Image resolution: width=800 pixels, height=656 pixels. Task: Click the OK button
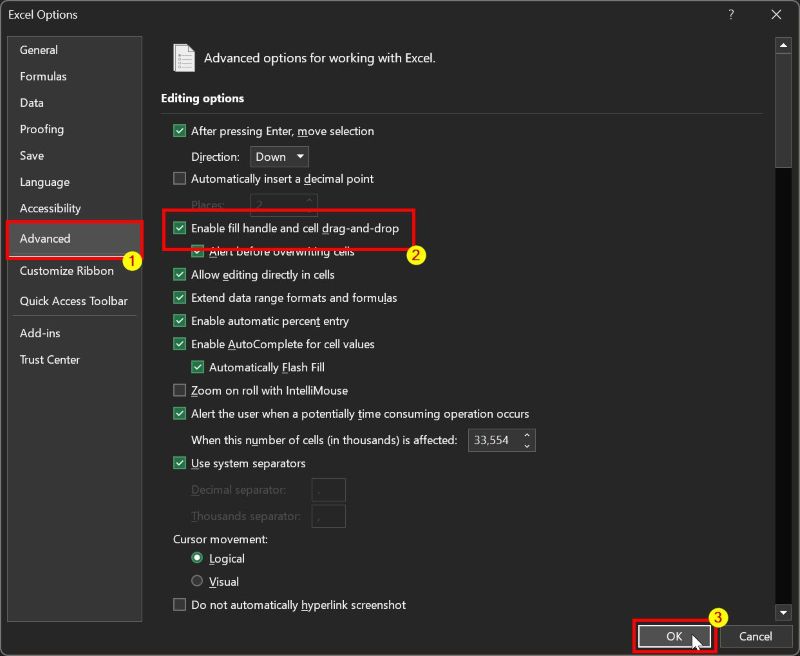tap(674, 636)
